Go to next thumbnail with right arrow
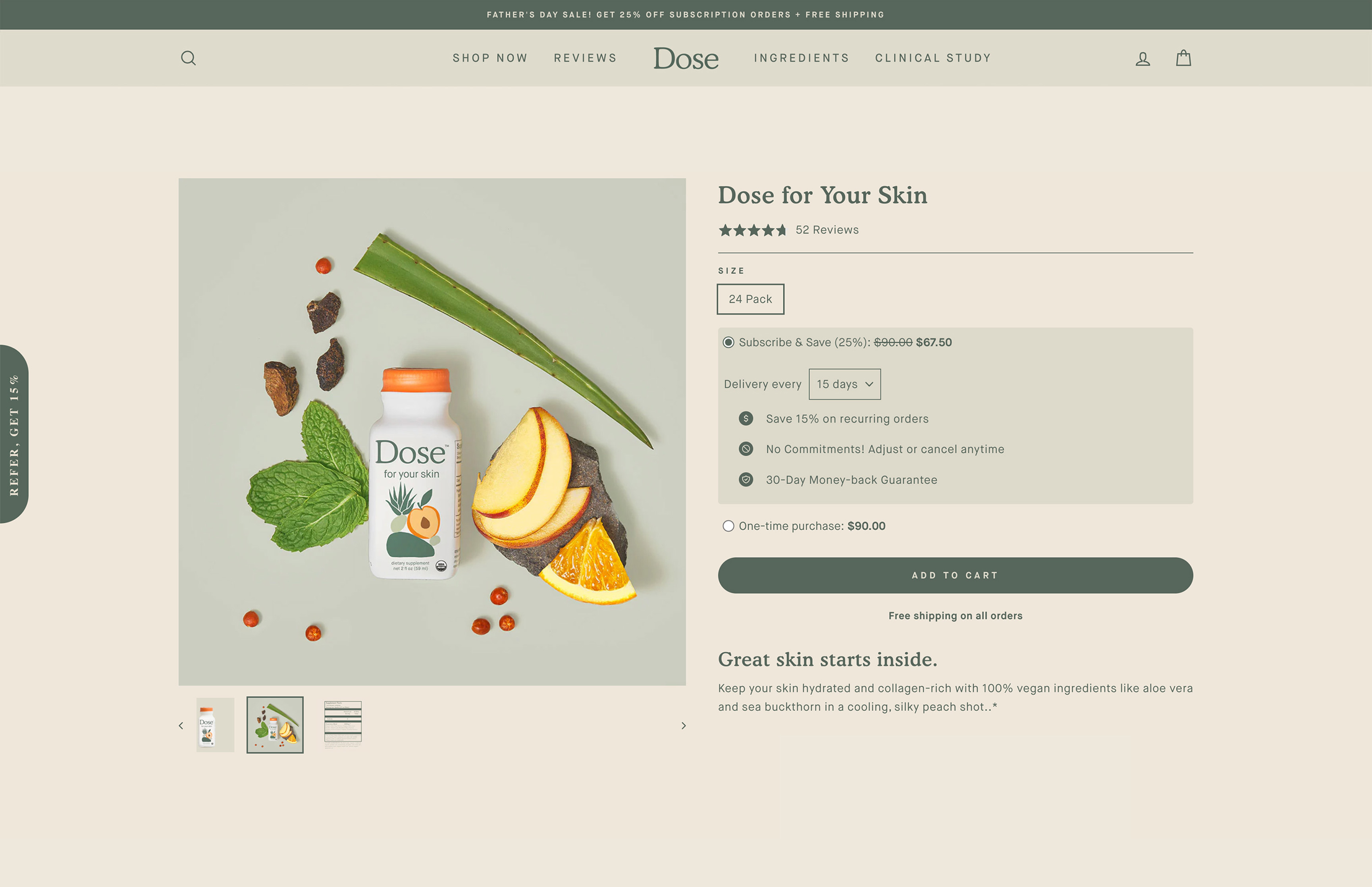This screenshot has width=1372, height=887. (683, 726)
